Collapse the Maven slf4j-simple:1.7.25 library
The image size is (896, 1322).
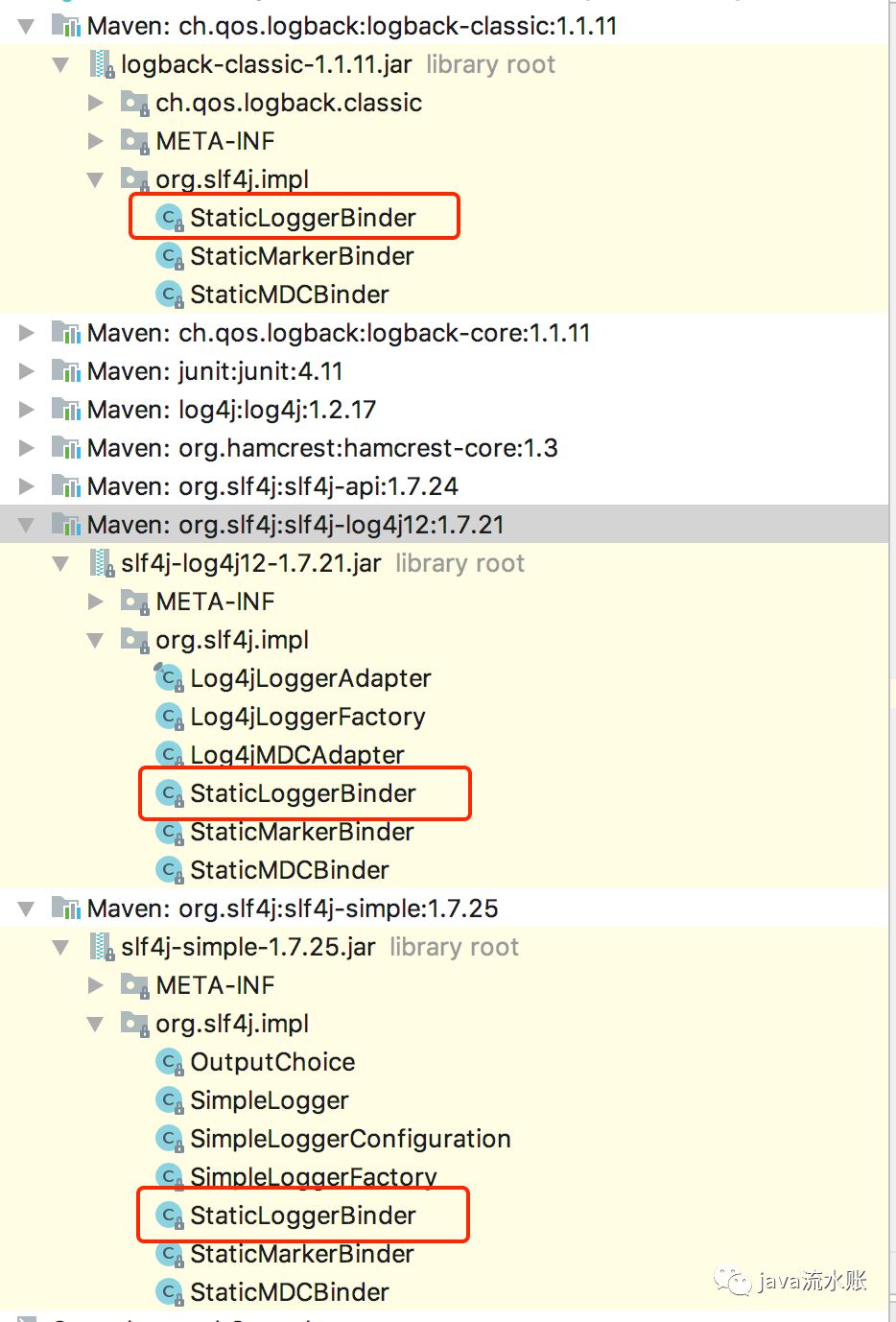(x=27, y=909)
